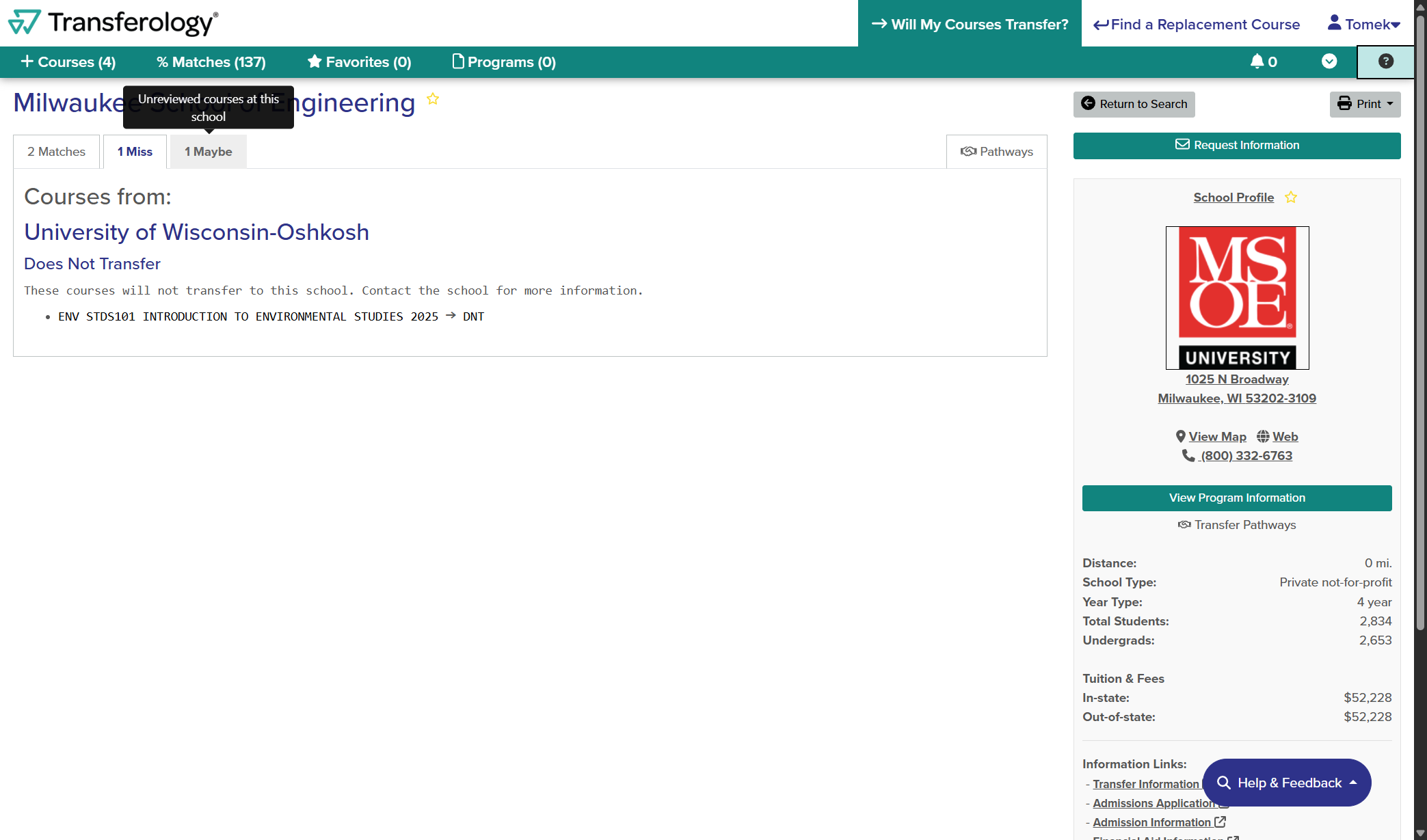Open the help question mark icon
Screen dimensions: 1427x840
pyautogui.click(x=1385, y=62)
